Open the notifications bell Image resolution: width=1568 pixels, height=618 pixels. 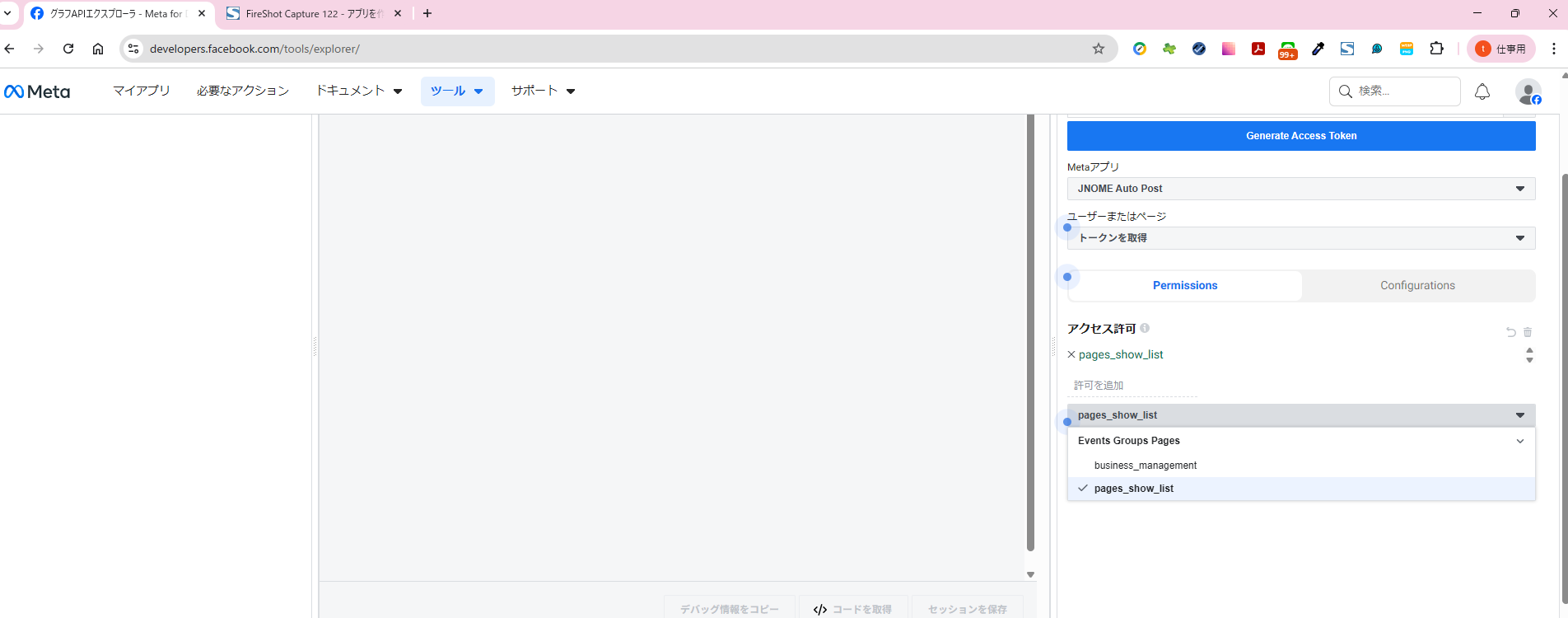[1482, 91]
